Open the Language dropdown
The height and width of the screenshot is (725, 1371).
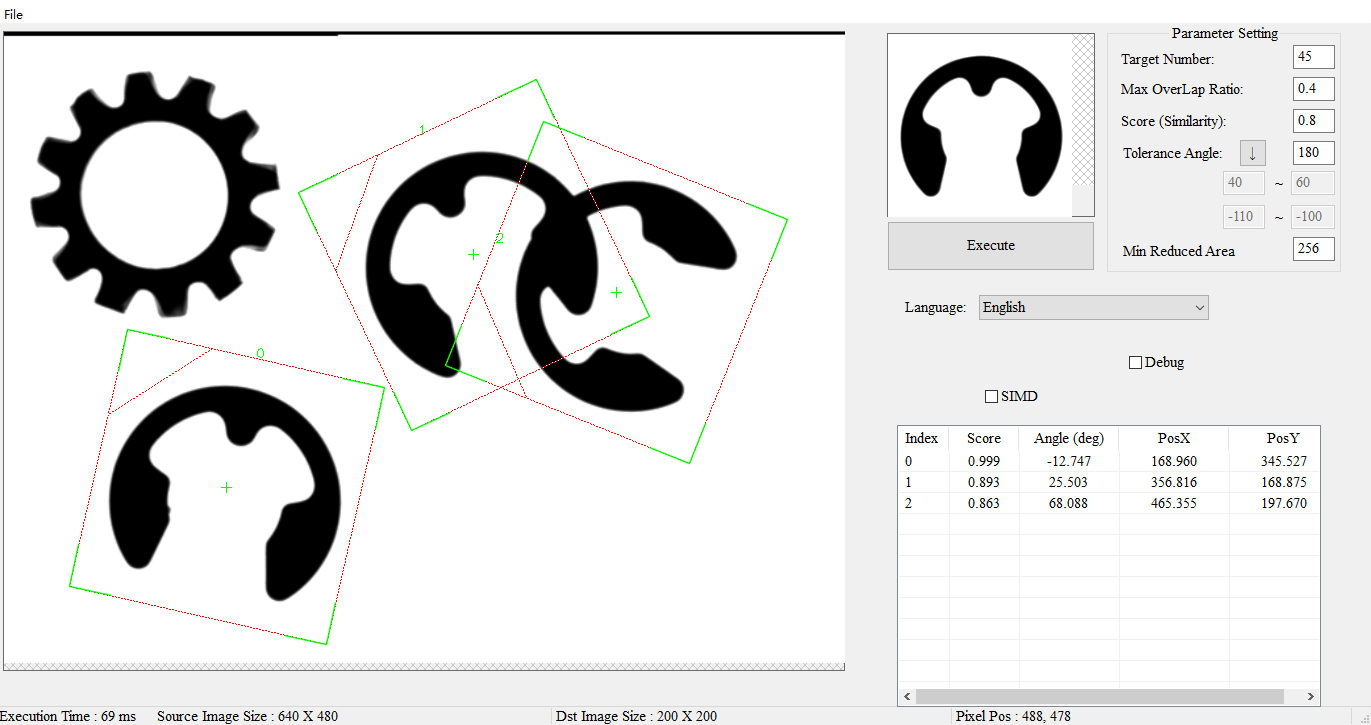[1093, 307]
